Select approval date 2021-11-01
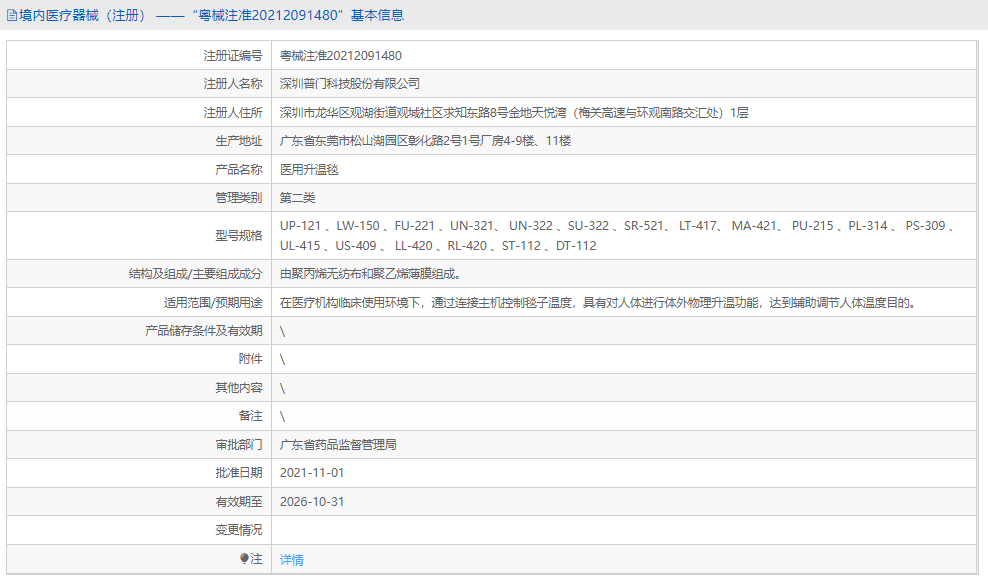 click(x=312, y=472)
